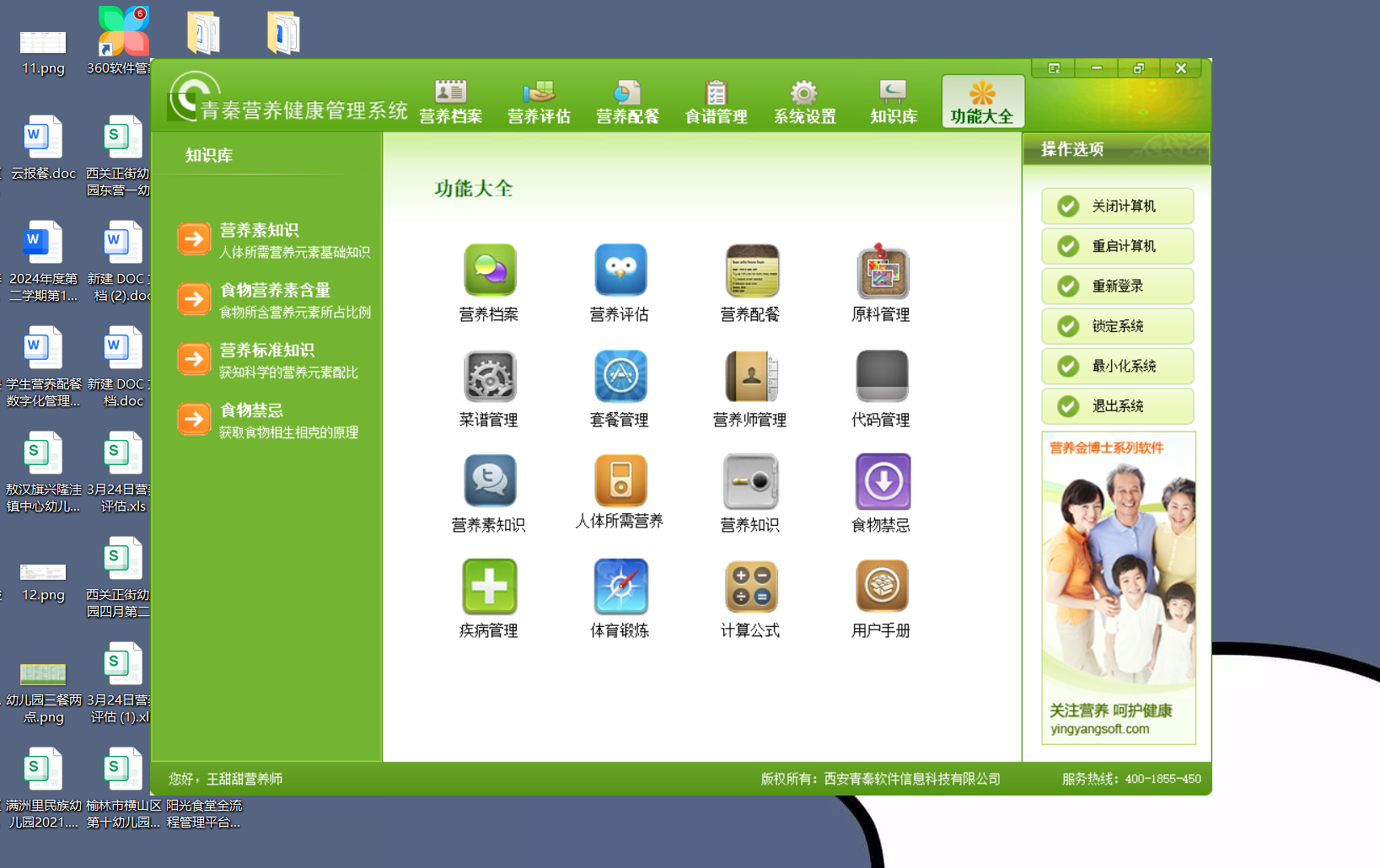
Task: Switch to the 食谱管理 toolbar tab
Action: (717, 102)
